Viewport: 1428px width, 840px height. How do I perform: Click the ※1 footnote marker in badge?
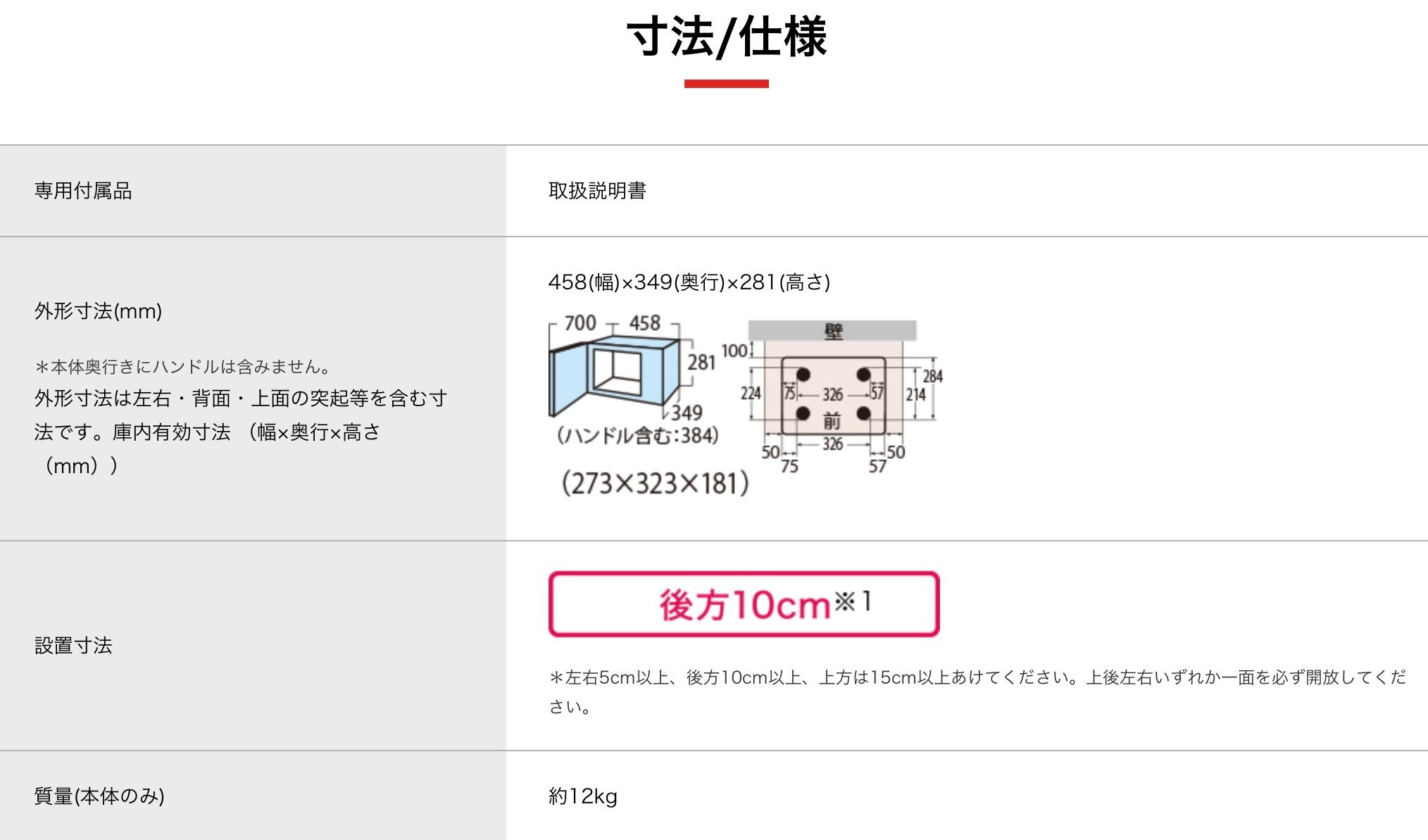[x=853, y=601]
